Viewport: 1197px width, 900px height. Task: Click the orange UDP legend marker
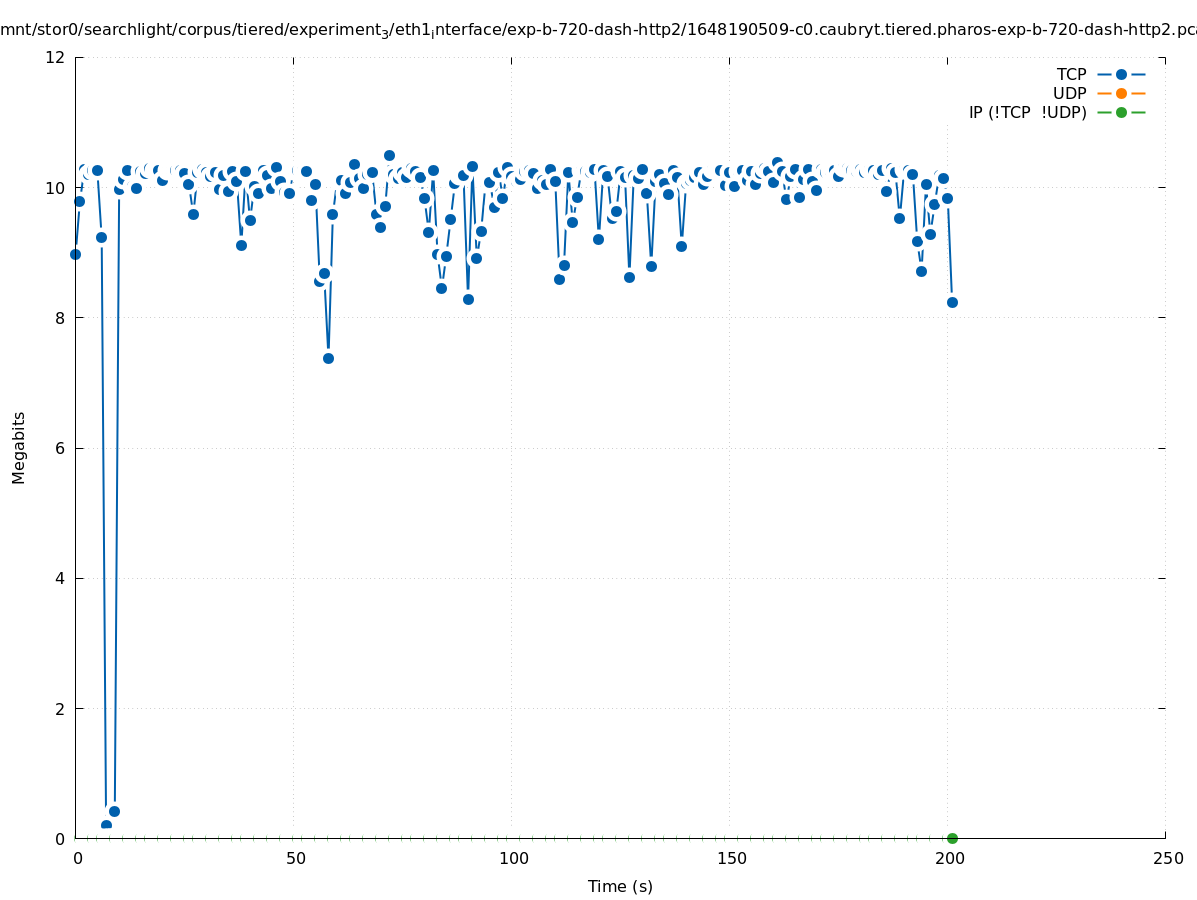1121,93
